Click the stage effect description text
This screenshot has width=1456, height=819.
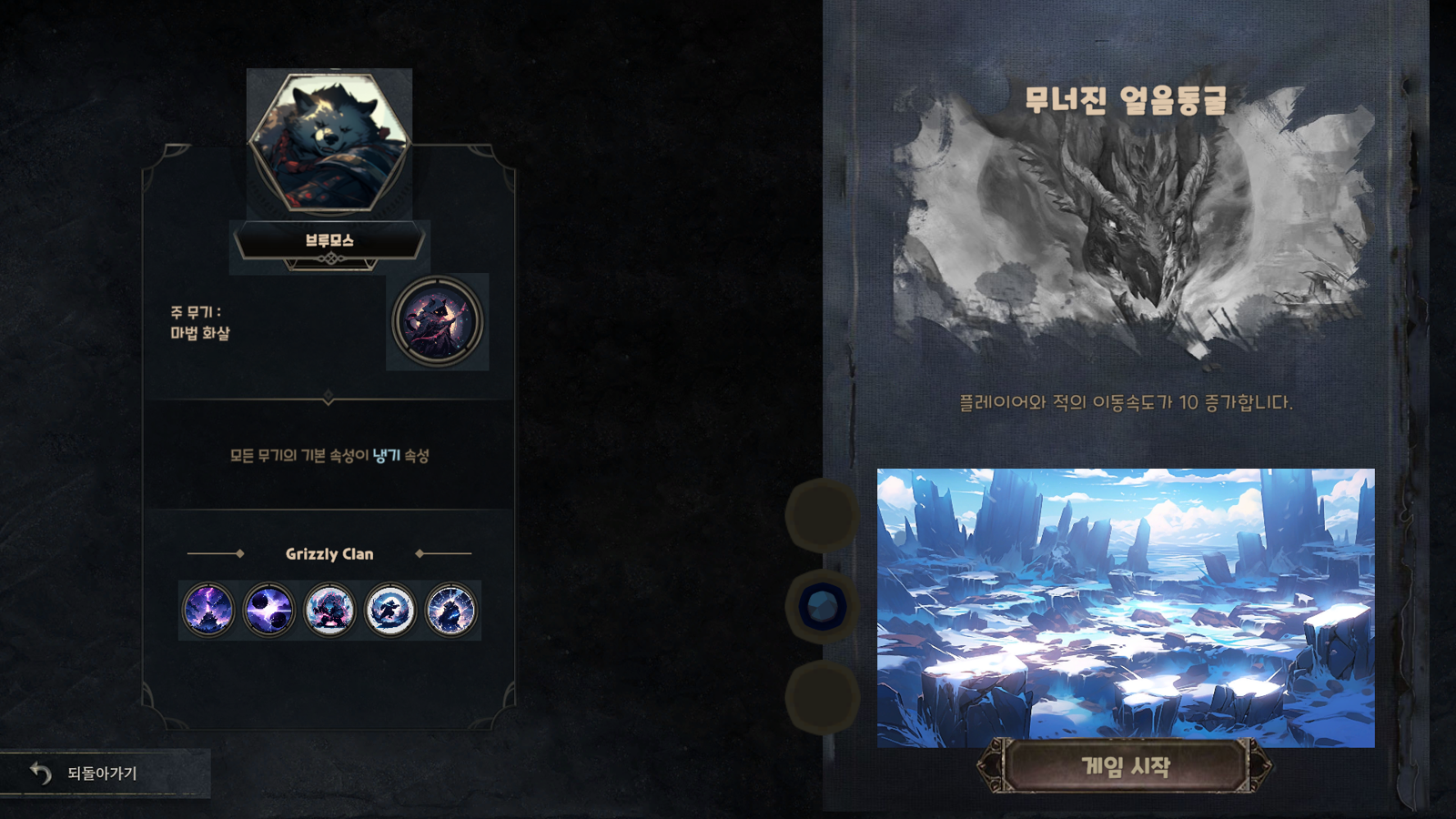[1126, 402]
